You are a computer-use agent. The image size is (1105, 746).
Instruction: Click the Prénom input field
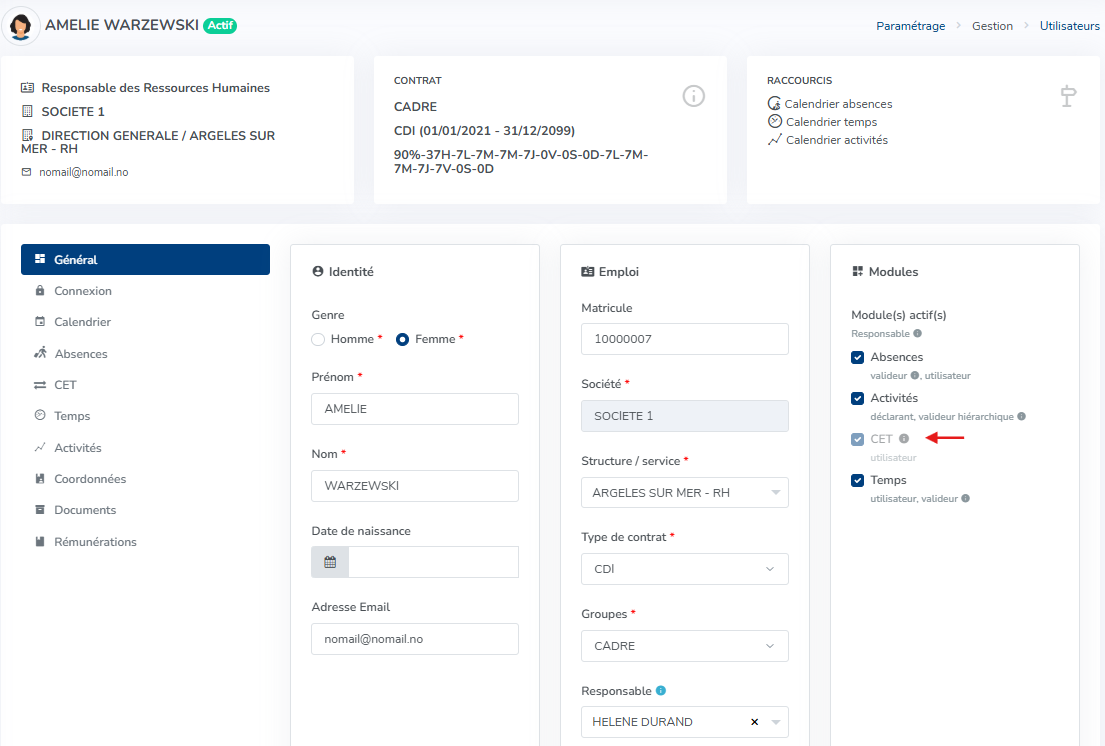coord(415,409)
